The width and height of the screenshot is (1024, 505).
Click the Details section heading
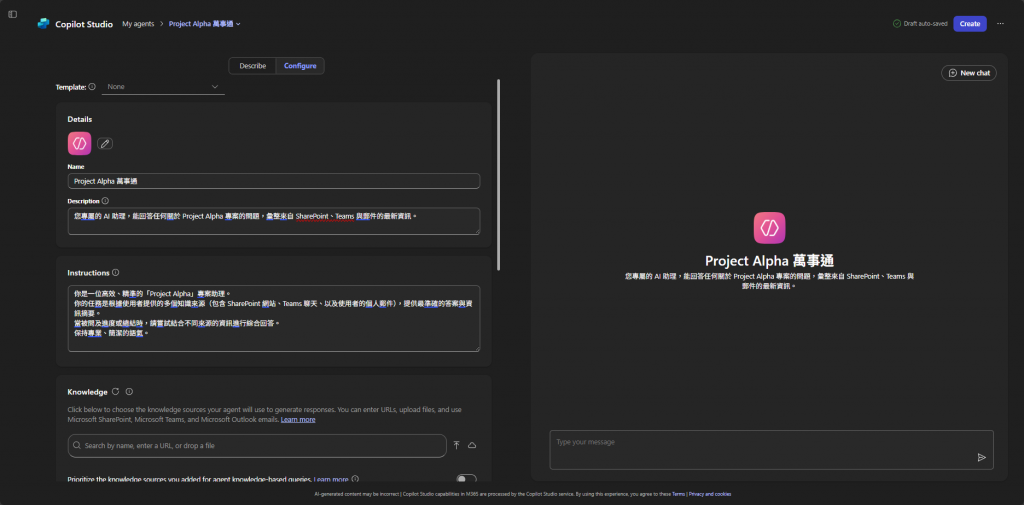[80, 120]
